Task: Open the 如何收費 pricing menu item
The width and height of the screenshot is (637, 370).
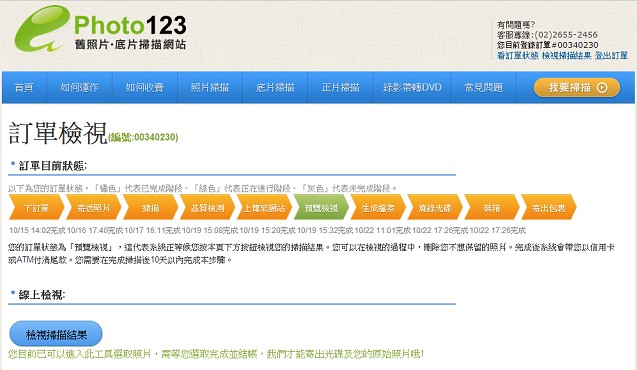Action: (x=145, y=87)
